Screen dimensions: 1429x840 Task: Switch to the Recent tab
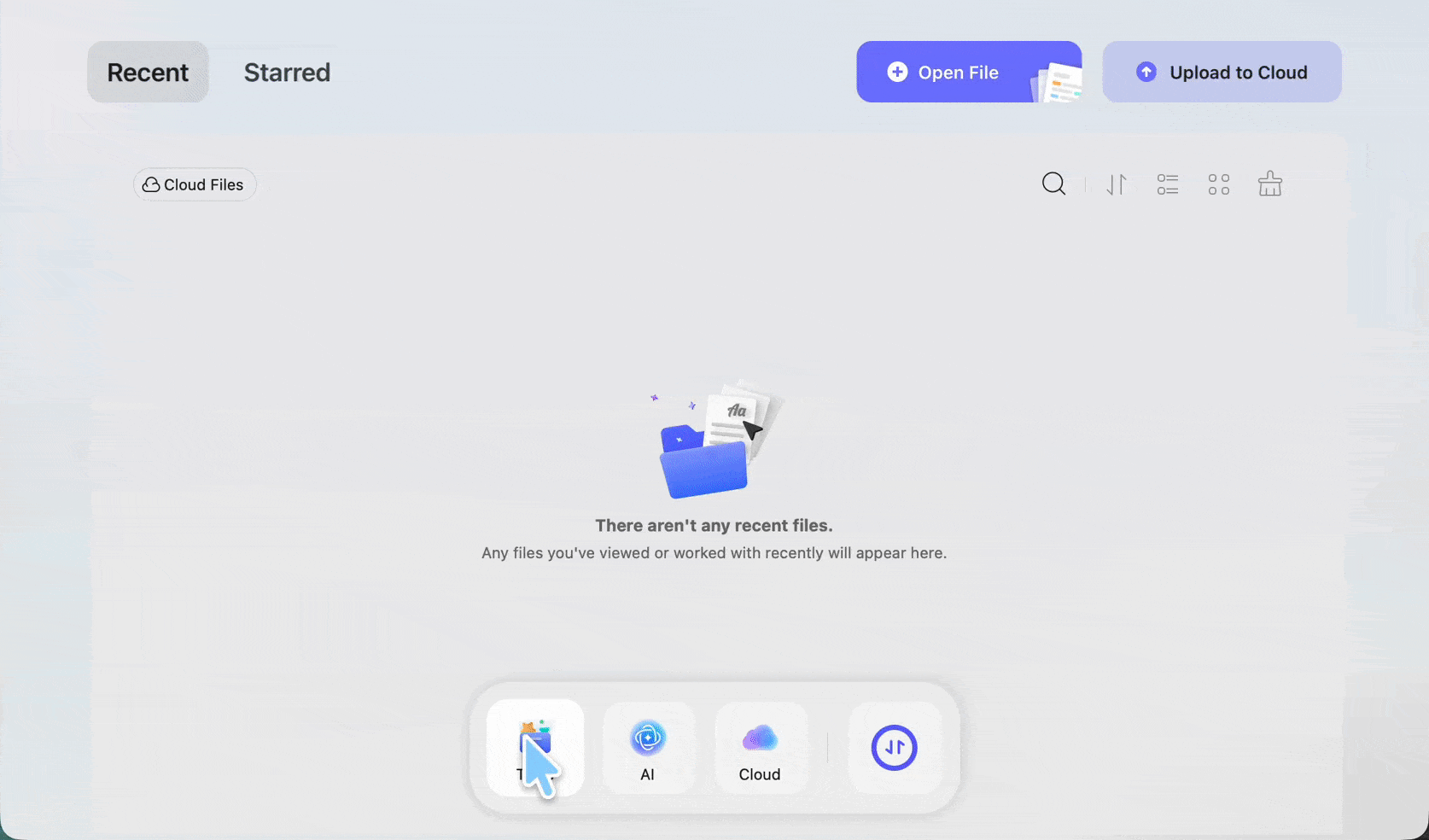tap(148, 72)
